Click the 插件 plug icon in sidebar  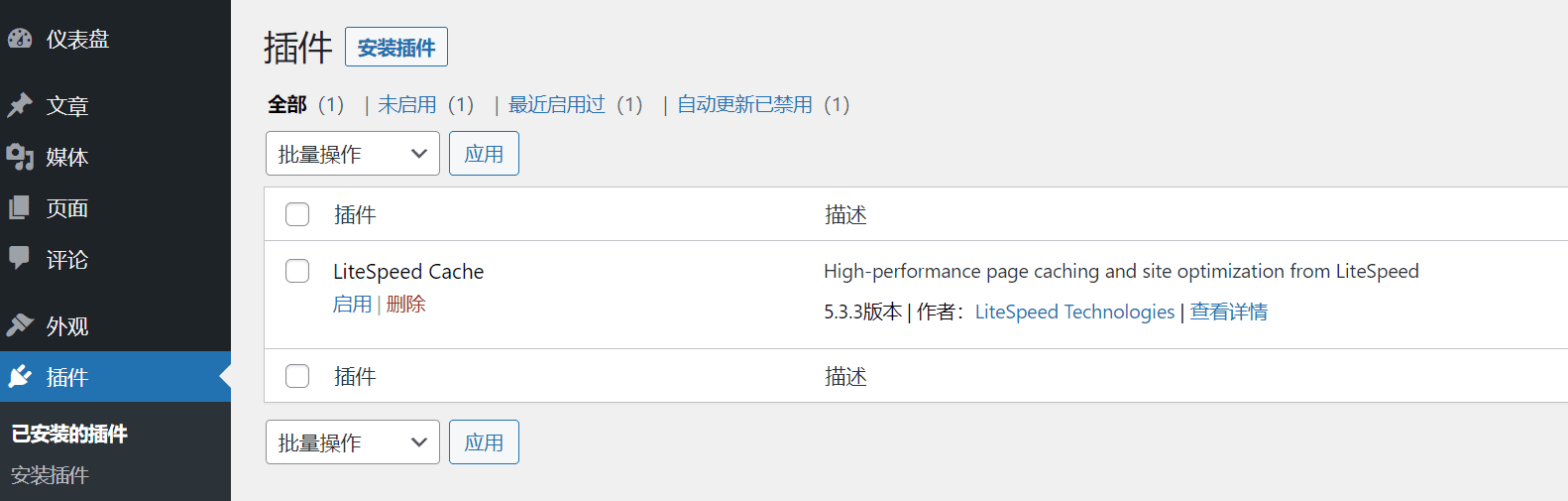click(20, 376)
